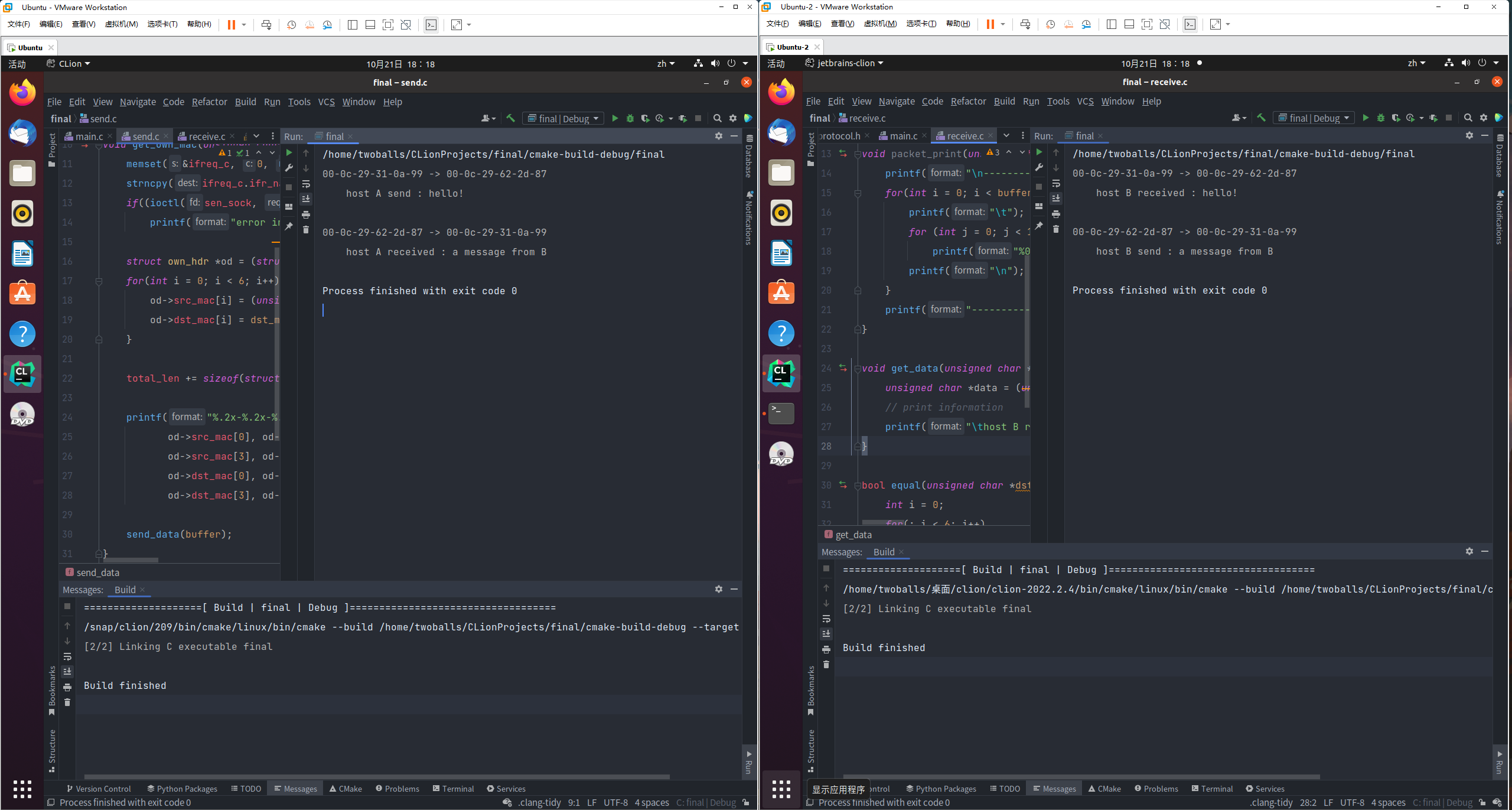Switch to main.c tab in right CLion
The width and height of the screenshot is (1512, 810).
(x=903, y=136)
